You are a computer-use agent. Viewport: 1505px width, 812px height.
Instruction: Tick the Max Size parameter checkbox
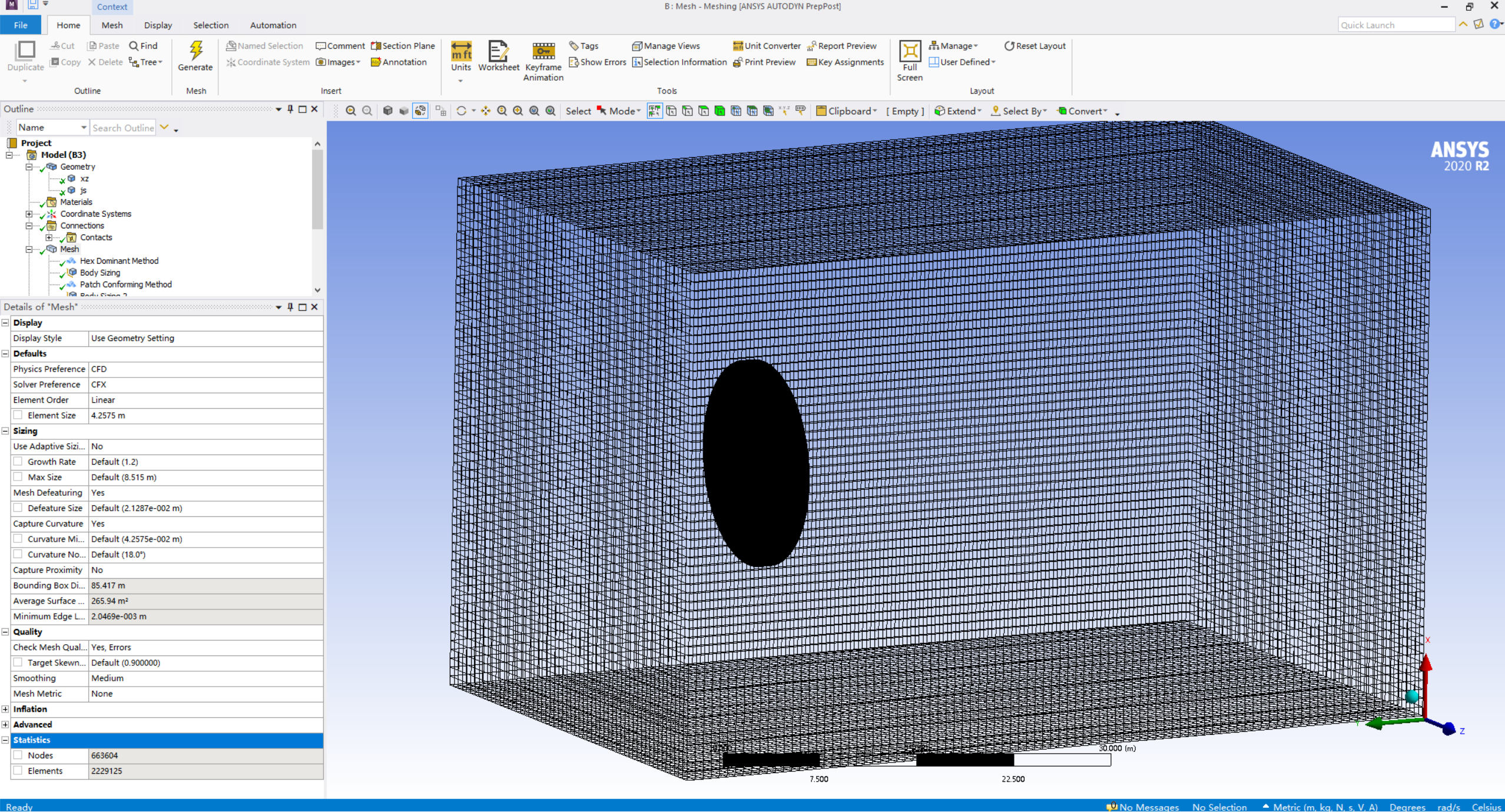[x=18, y=477]
